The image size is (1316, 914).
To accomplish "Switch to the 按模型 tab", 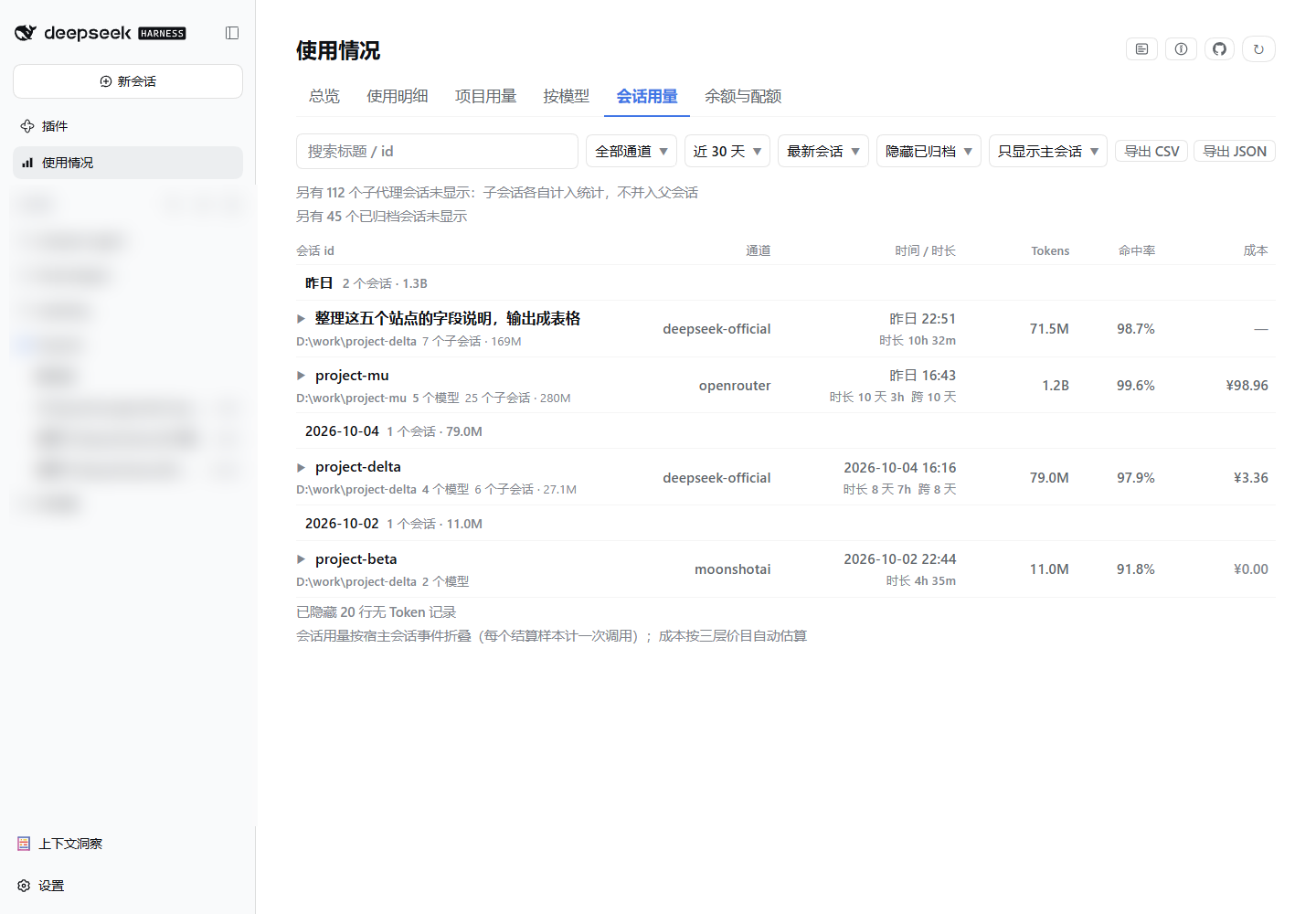I will click(x=566, y=96).
